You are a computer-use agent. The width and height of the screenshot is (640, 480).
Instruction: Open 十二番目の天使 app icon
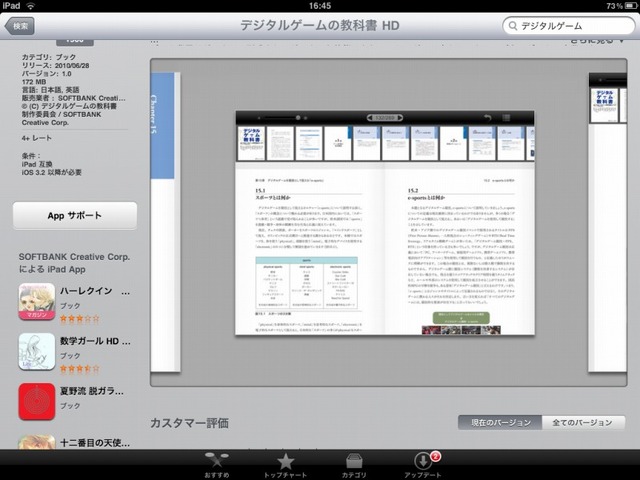point(37,442)
